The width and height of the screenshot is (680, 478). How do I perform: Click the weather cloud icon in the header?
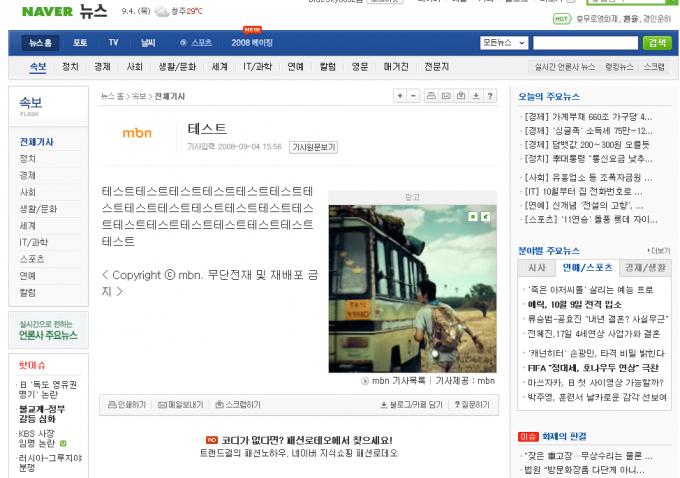coord(161,11)
